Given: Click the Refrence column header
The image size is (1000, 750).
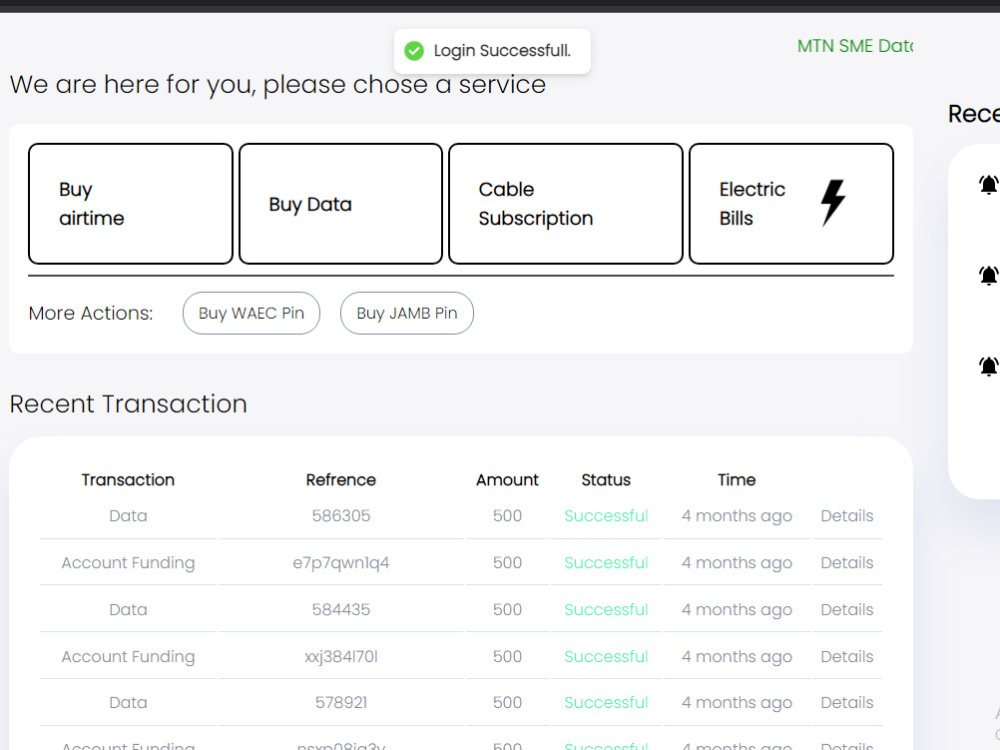Looking at the screenshot, I should point(341,480).
